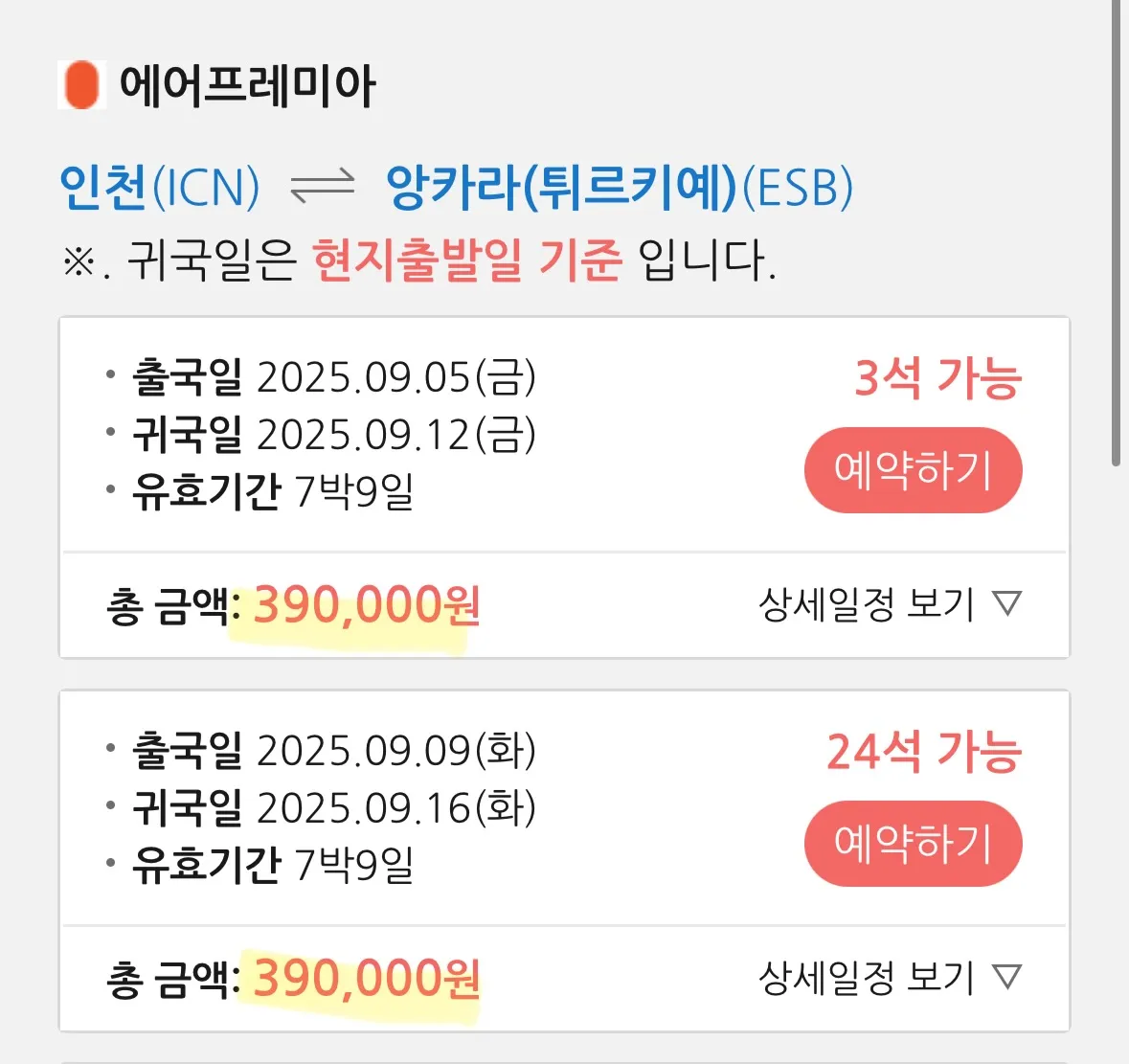The image size is (1129, 1064).
Task: Click the 에어프레미아 airline title
Action: [247, 85]
